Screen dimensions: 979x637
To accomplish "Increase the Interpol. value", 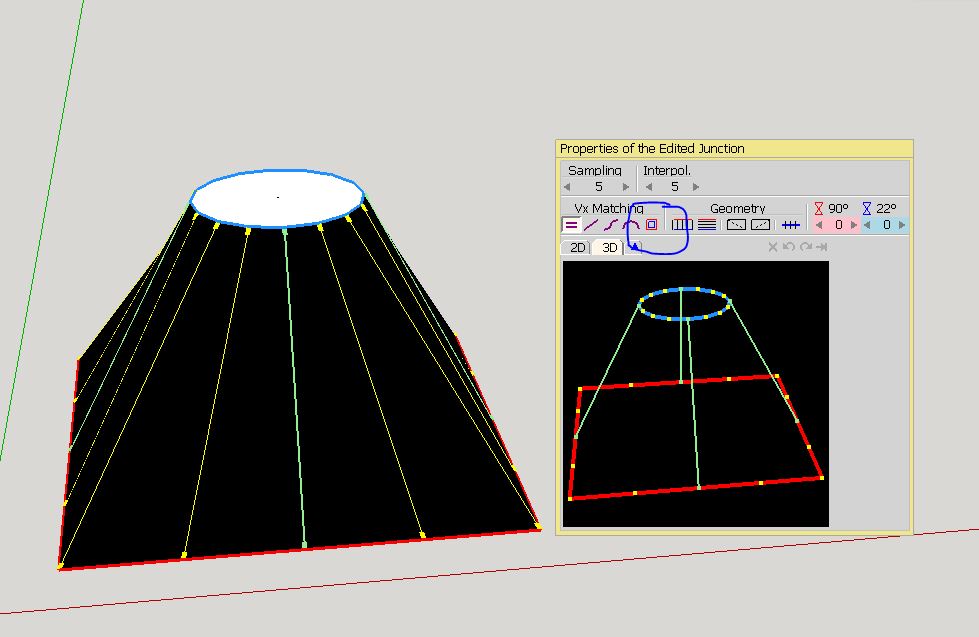I will [x=696, y=187].
